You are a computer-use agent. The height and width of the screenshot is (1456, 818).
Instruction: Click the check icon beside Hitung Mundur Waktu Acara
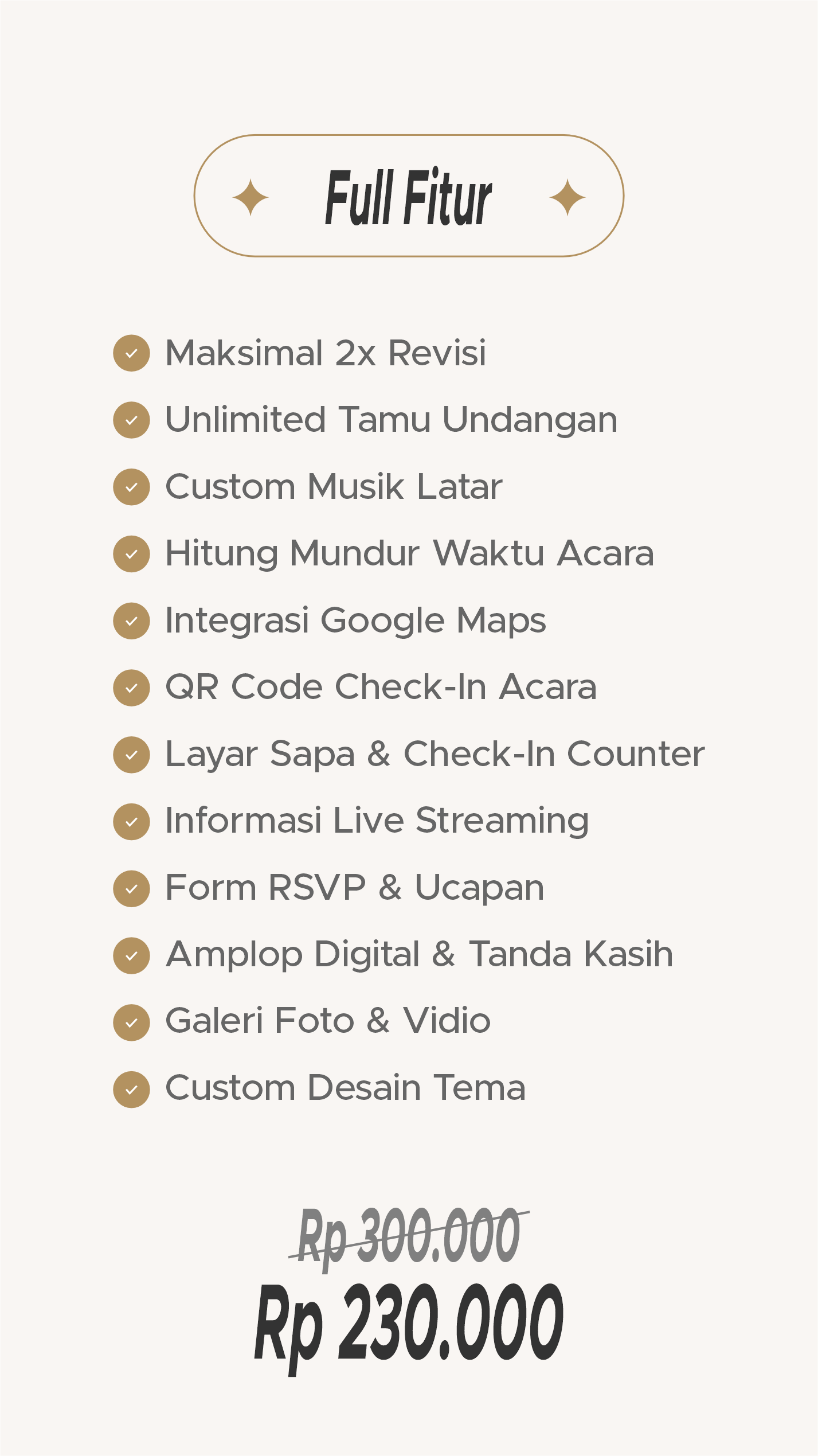[131, 554]
